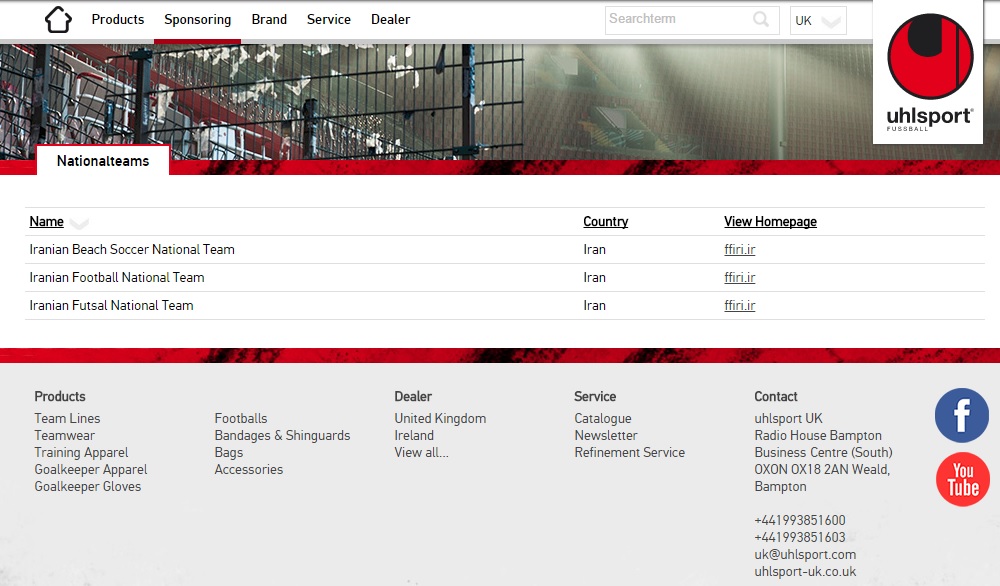Click the search magnifier icon
1000x586 pixels.
pyautogui.click(x=762, y=20)
